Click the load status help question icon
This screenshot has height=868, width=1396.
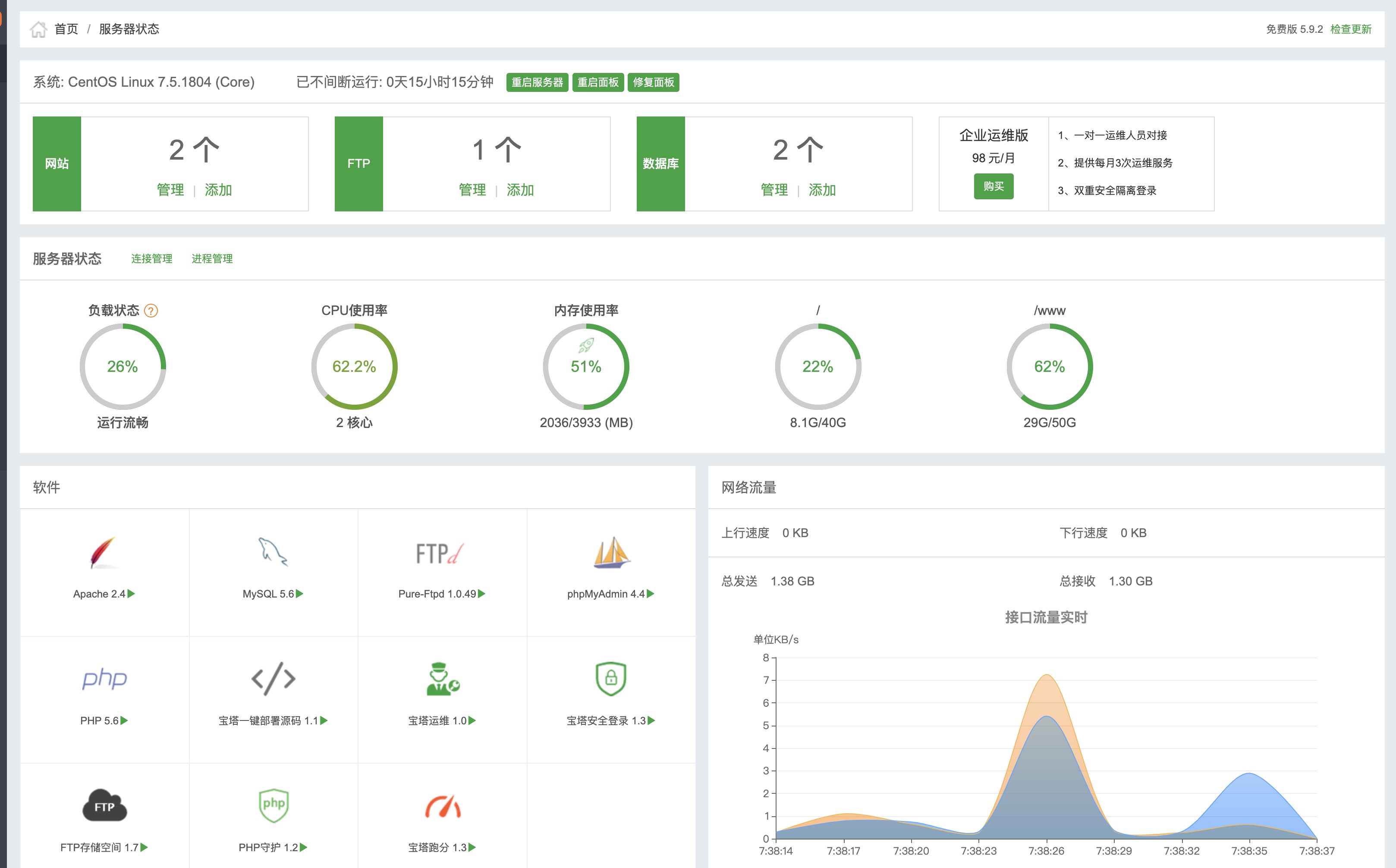click(151, 311)
